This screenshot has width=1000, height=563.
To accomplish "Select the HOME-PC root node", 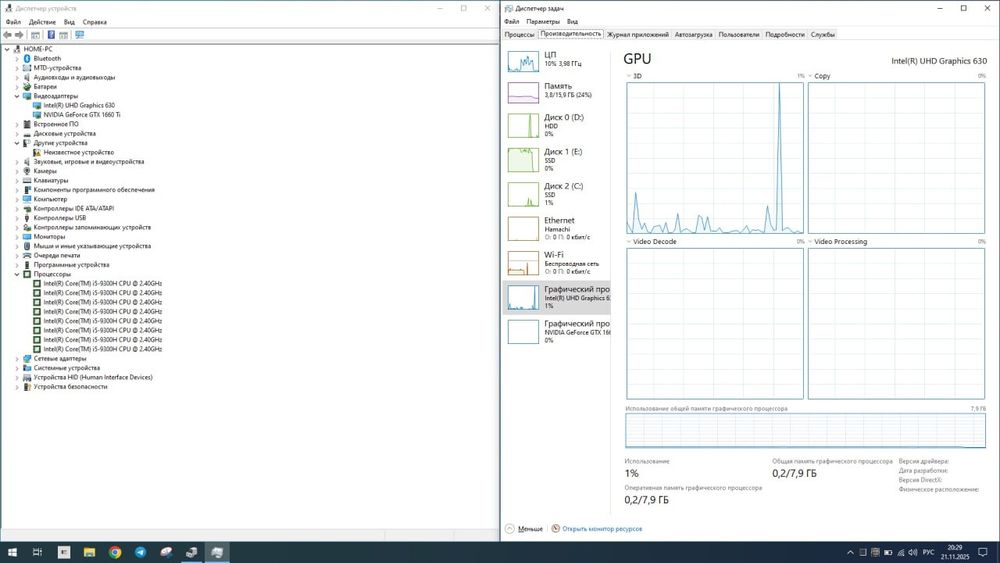I will (38, 49).
